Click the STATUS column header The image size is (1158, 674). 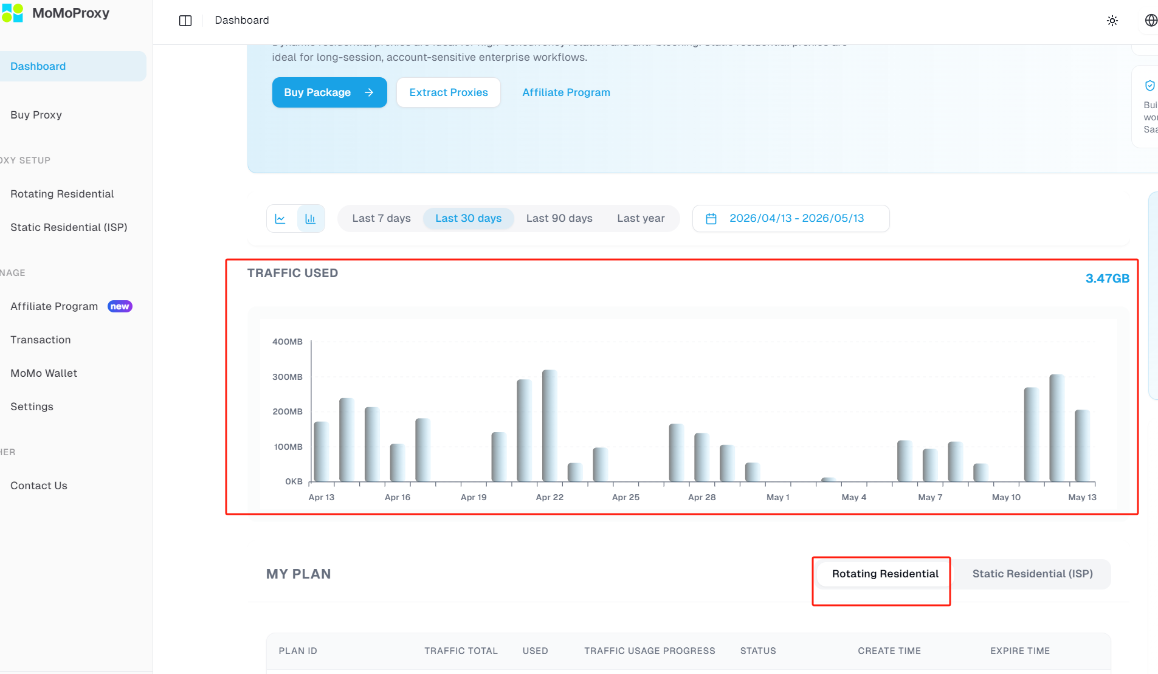(x=758, y=651)
